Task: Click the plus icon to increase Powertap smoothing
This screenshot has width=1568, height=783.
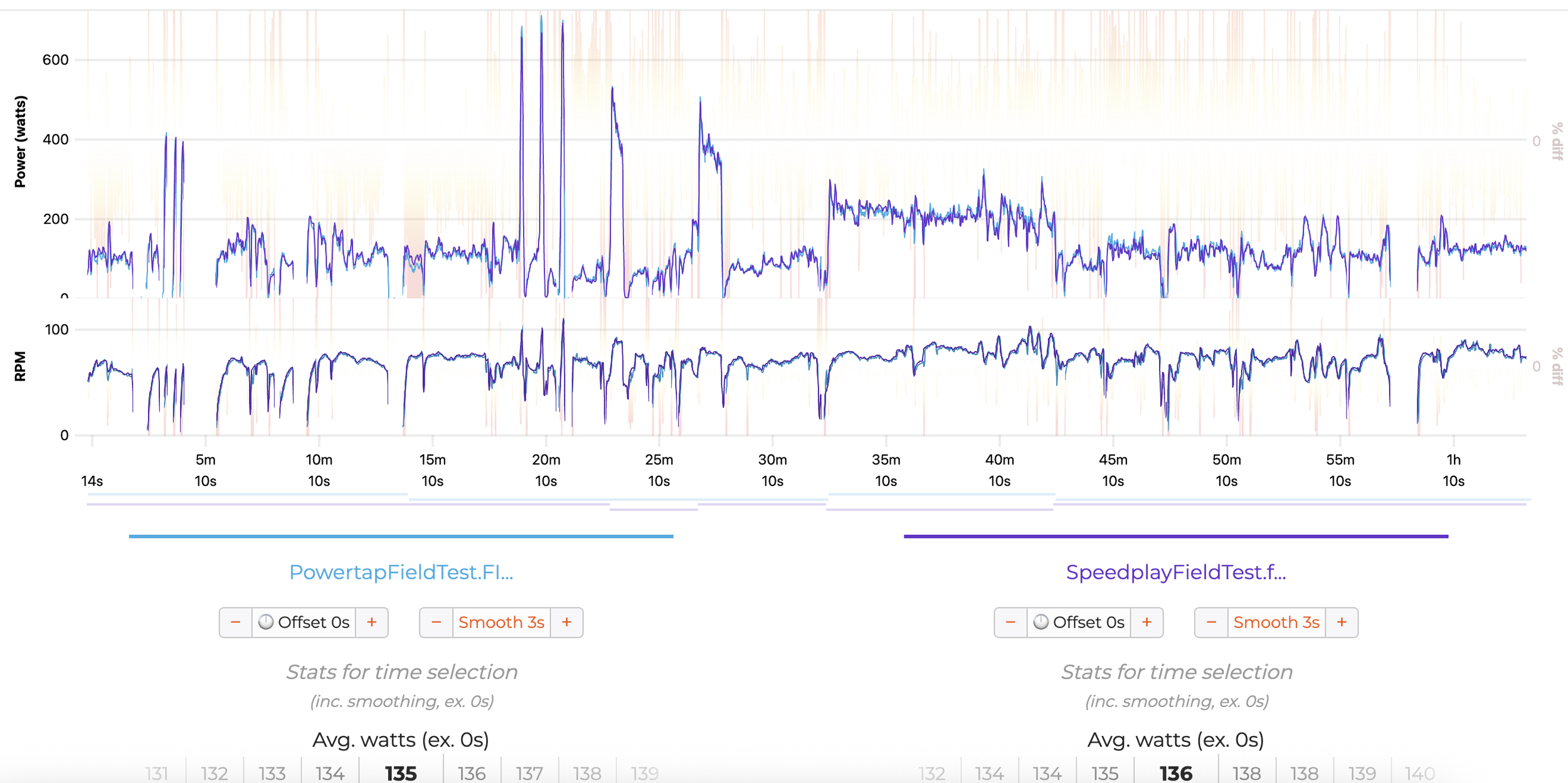Action: click(x=566, y=622)
